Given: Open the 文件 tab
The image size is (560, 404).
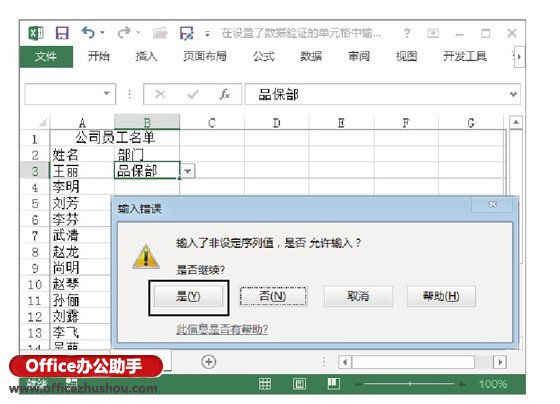Looking at the screenshot, I should 46,56.
